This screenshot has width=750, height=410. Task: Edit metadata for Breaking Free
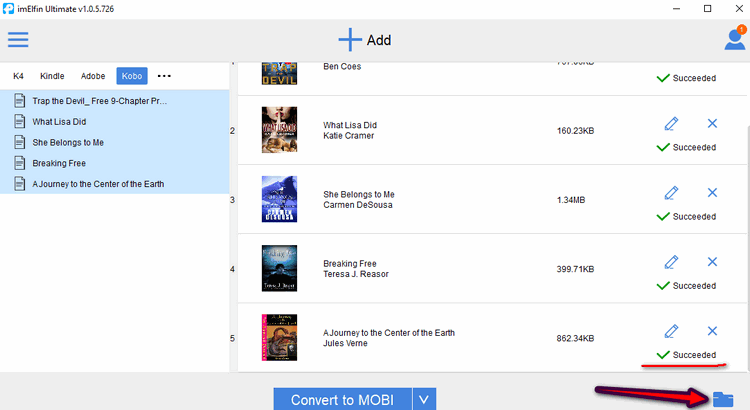(x=672, y=262)
